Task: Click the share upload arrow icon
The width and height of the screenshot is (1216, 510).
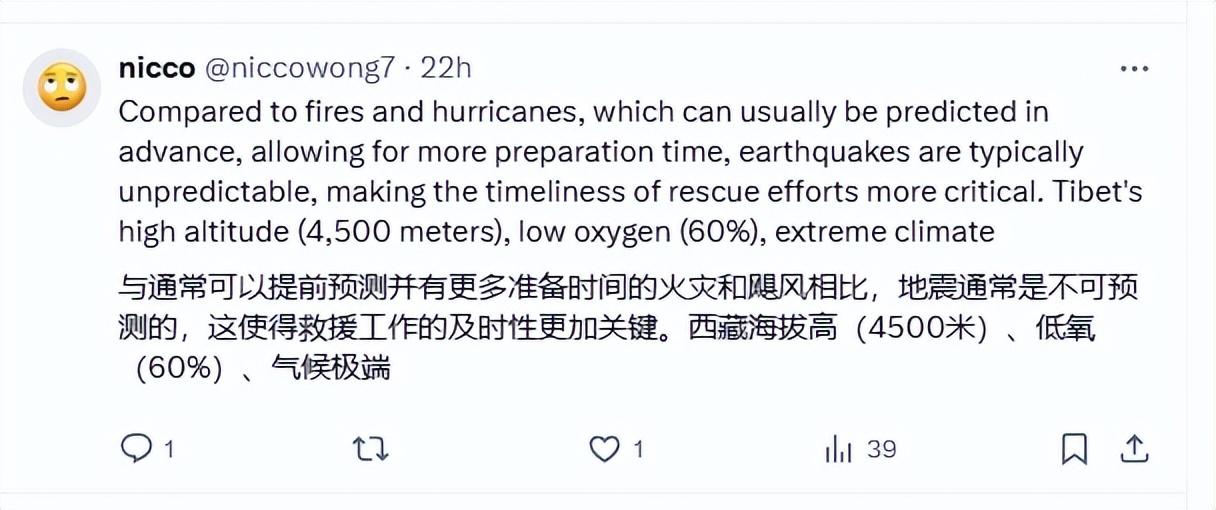Action: pyautogui.click(x=1134, y=449)
